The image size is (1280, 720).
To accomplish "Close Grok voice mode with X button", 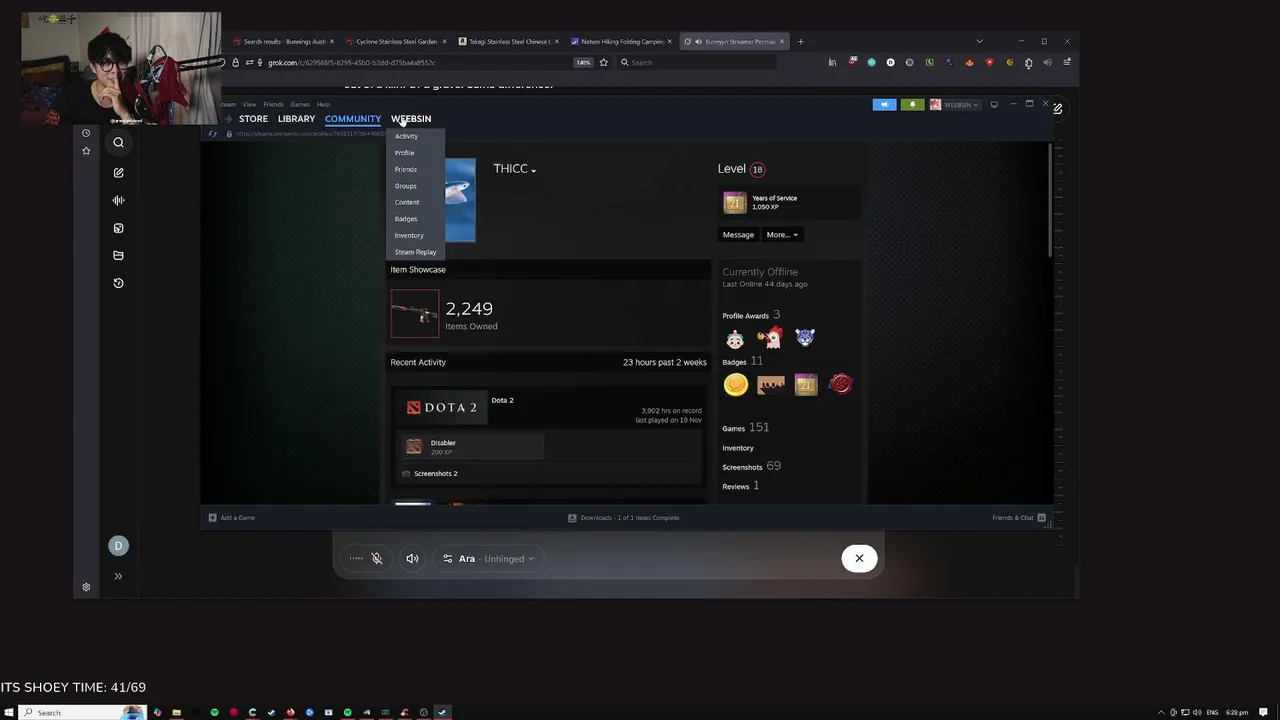I will tap(859, 558).
